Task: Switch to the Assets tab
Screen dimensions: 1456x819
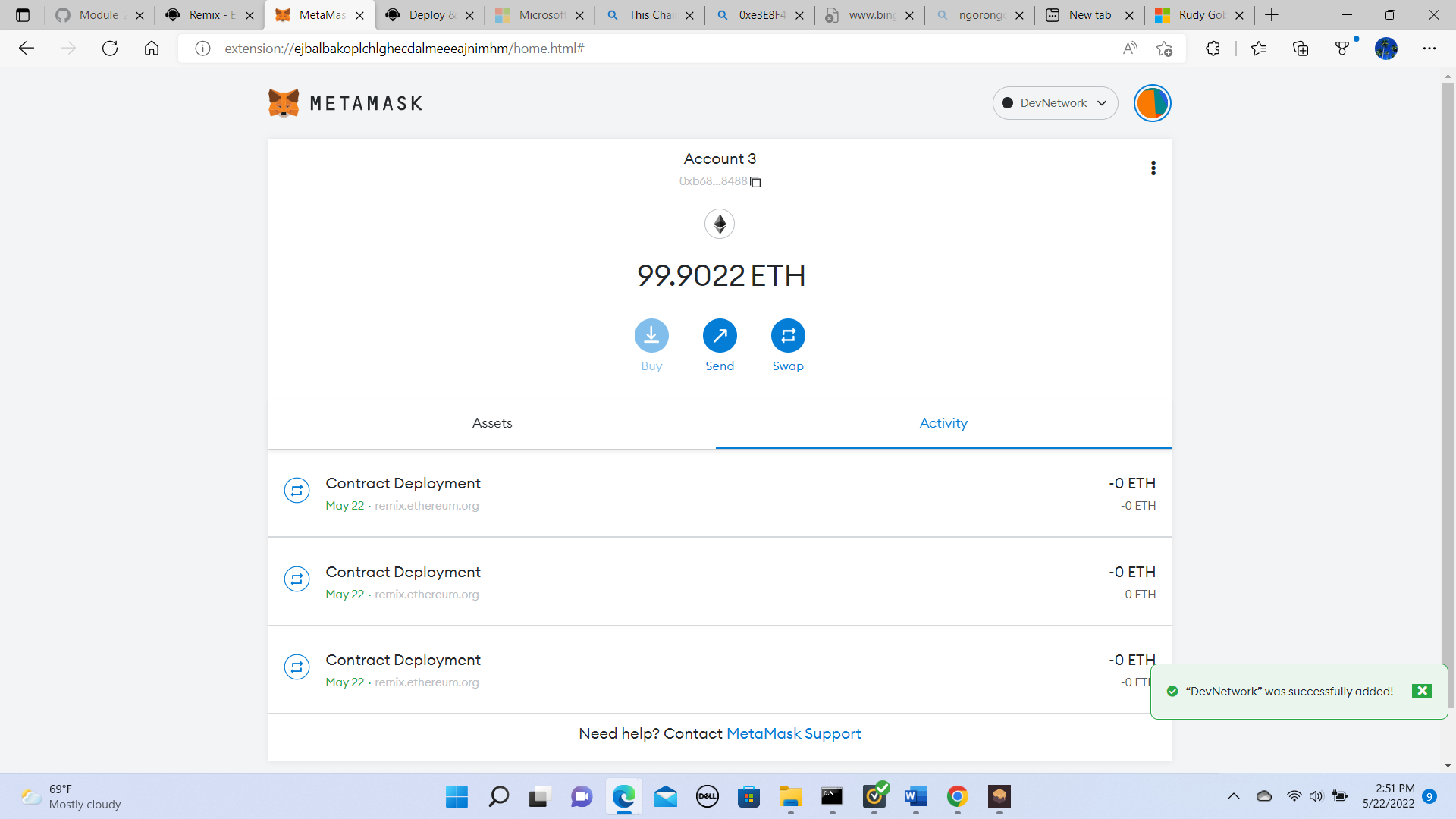Action: pyautogui.click(x=491, y=423)
